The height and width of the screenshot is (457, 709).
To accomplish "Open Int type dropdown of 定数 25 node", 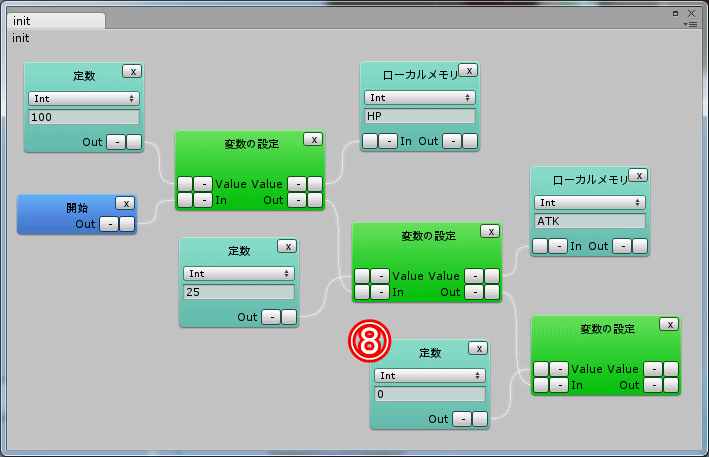I will coord(239,273).
